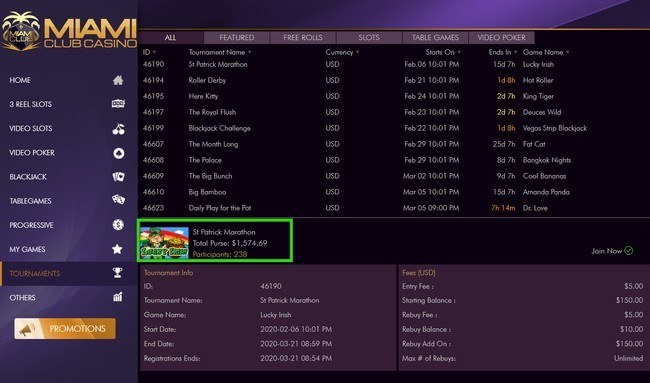Click the Video Slots cherries icon
Viewport: 650px width, 383px height.
pos(118,129)
